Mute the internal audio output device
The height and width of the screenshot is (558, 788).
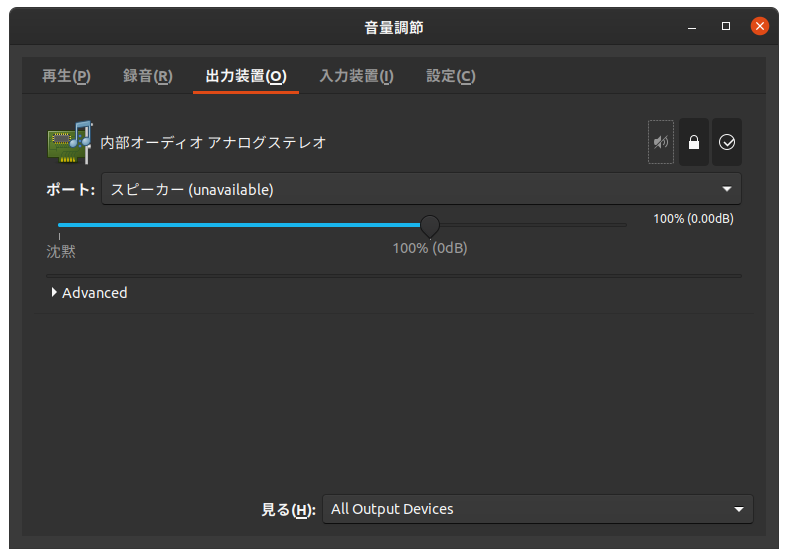[x=661, y=142]
